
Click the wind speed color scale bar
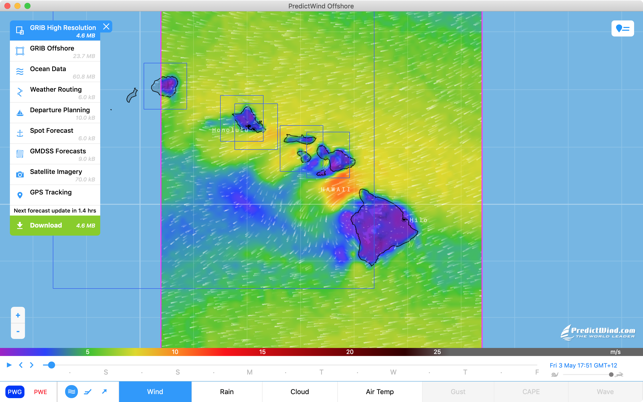(x=322, y=352)
